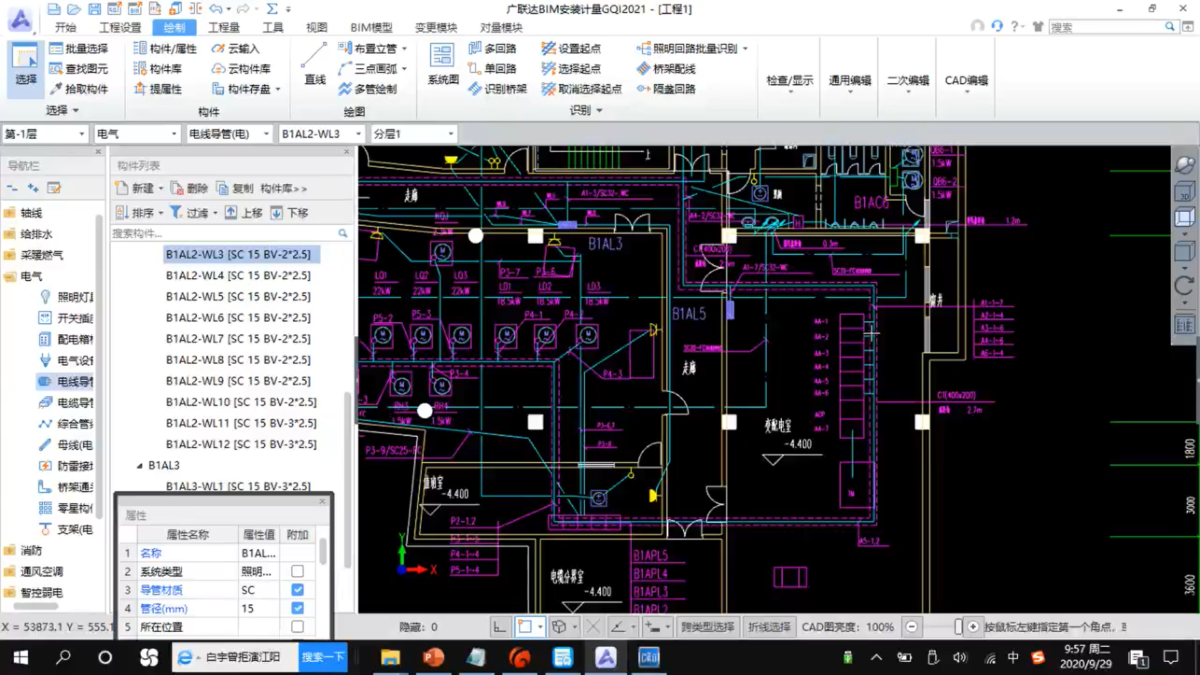Click 折线选择 button
Viewport: 1200px width, 675px height.
769,627
